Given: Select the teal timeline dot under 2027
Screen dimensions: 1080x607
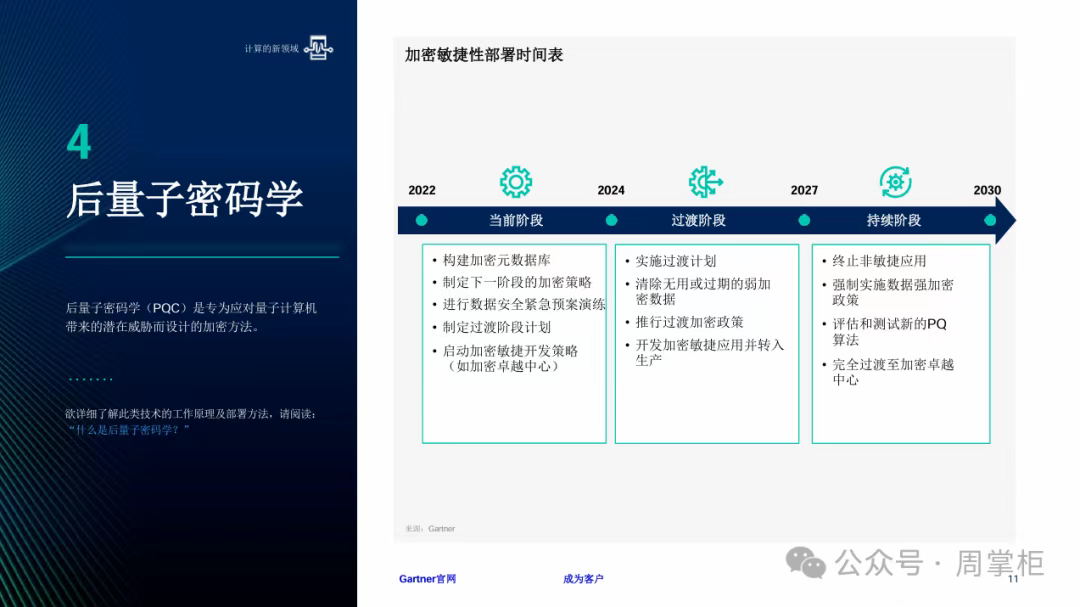Looking at the screenshot, I should (x=804, y=220).
